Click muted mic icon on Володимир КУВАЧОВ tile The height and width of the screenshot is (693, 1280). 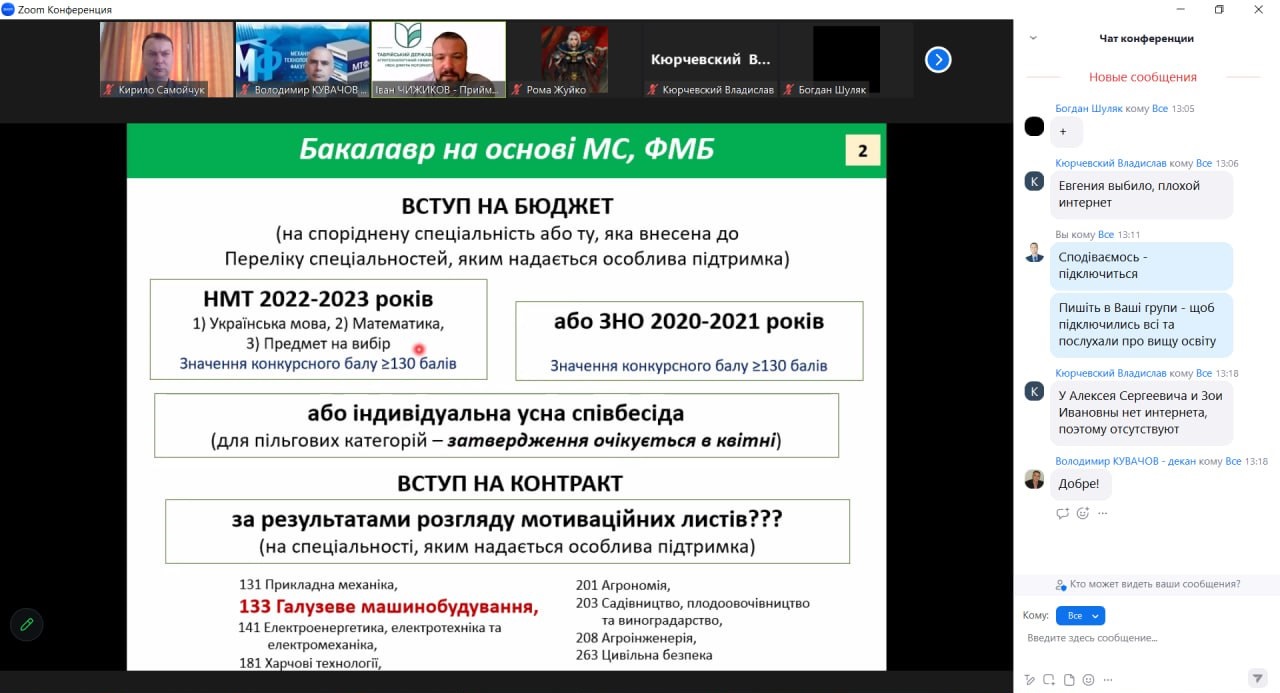pyautogui.click(x=244, y=90)
